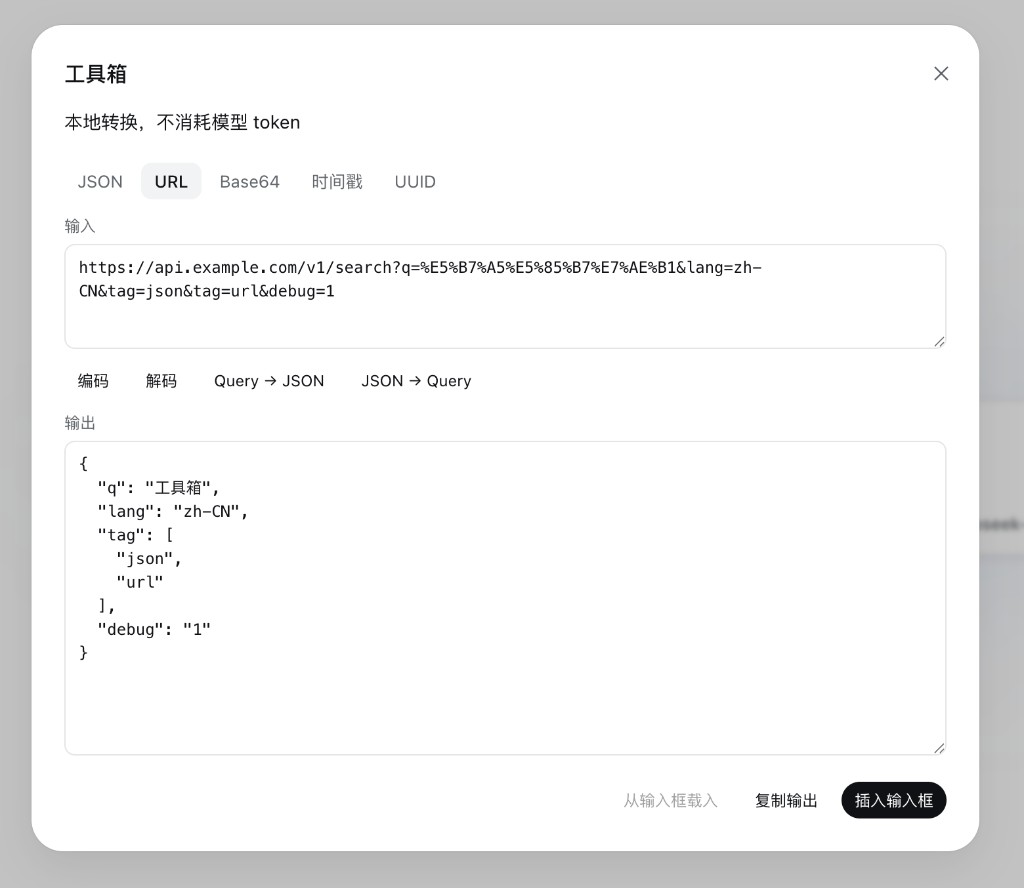Click the 本地转换，不消耗模型 token subtitle
The height and width of the screenshot is (888, 1024).
pyautogui.click(x=182, y=122)
